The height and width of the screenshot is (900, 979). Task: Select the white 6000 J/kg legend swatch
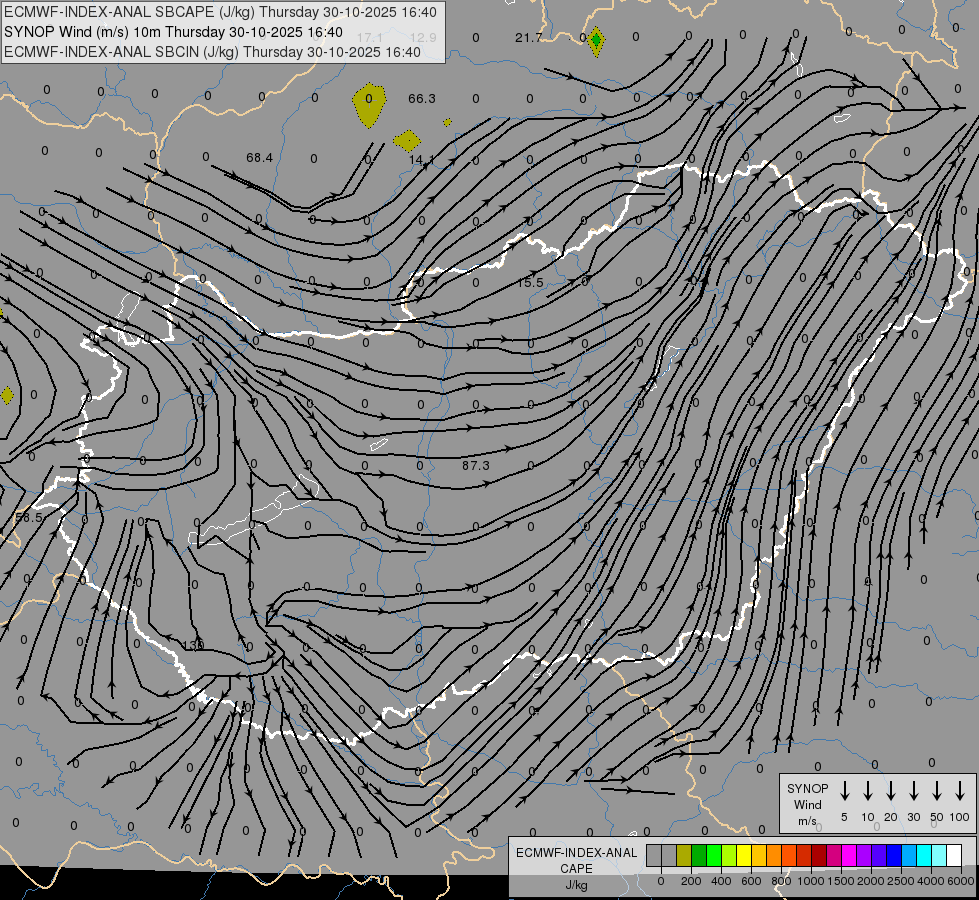pyautogui.click(x=955, y=855)
